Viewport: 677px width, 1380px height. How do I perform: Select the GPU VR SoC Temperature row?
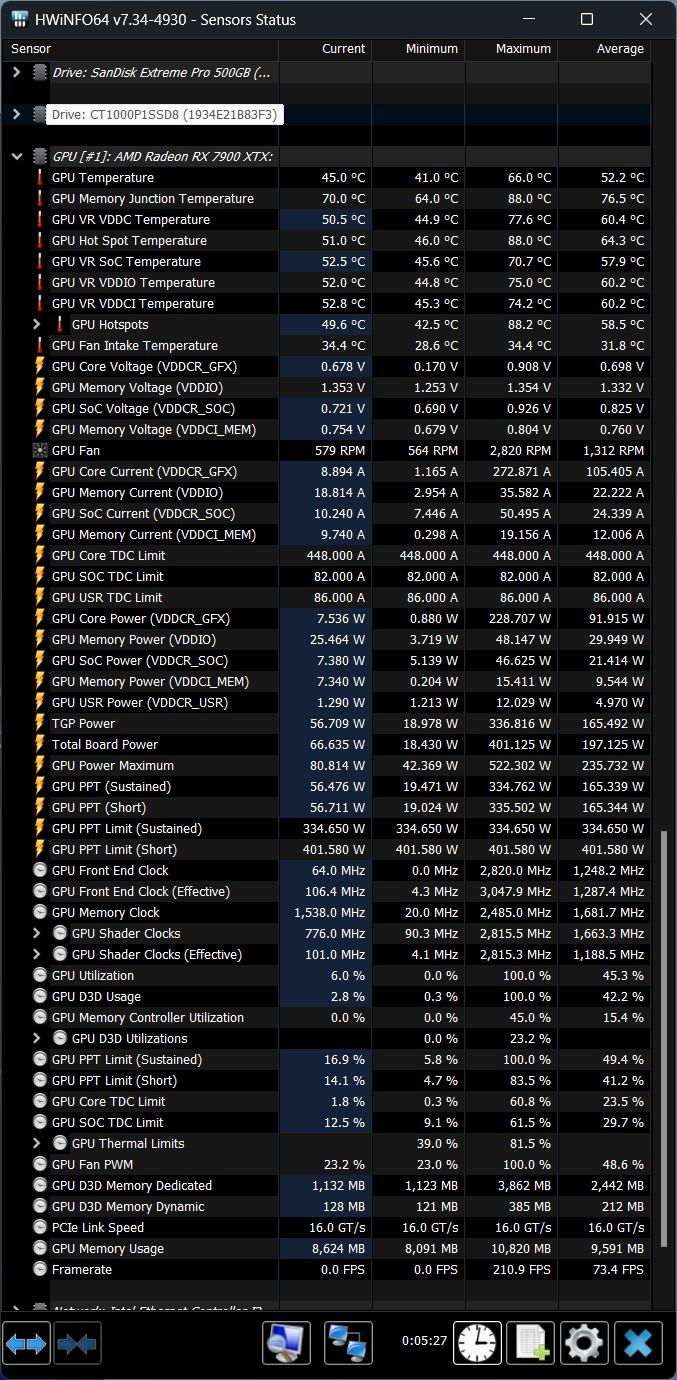tap(326, 261)
